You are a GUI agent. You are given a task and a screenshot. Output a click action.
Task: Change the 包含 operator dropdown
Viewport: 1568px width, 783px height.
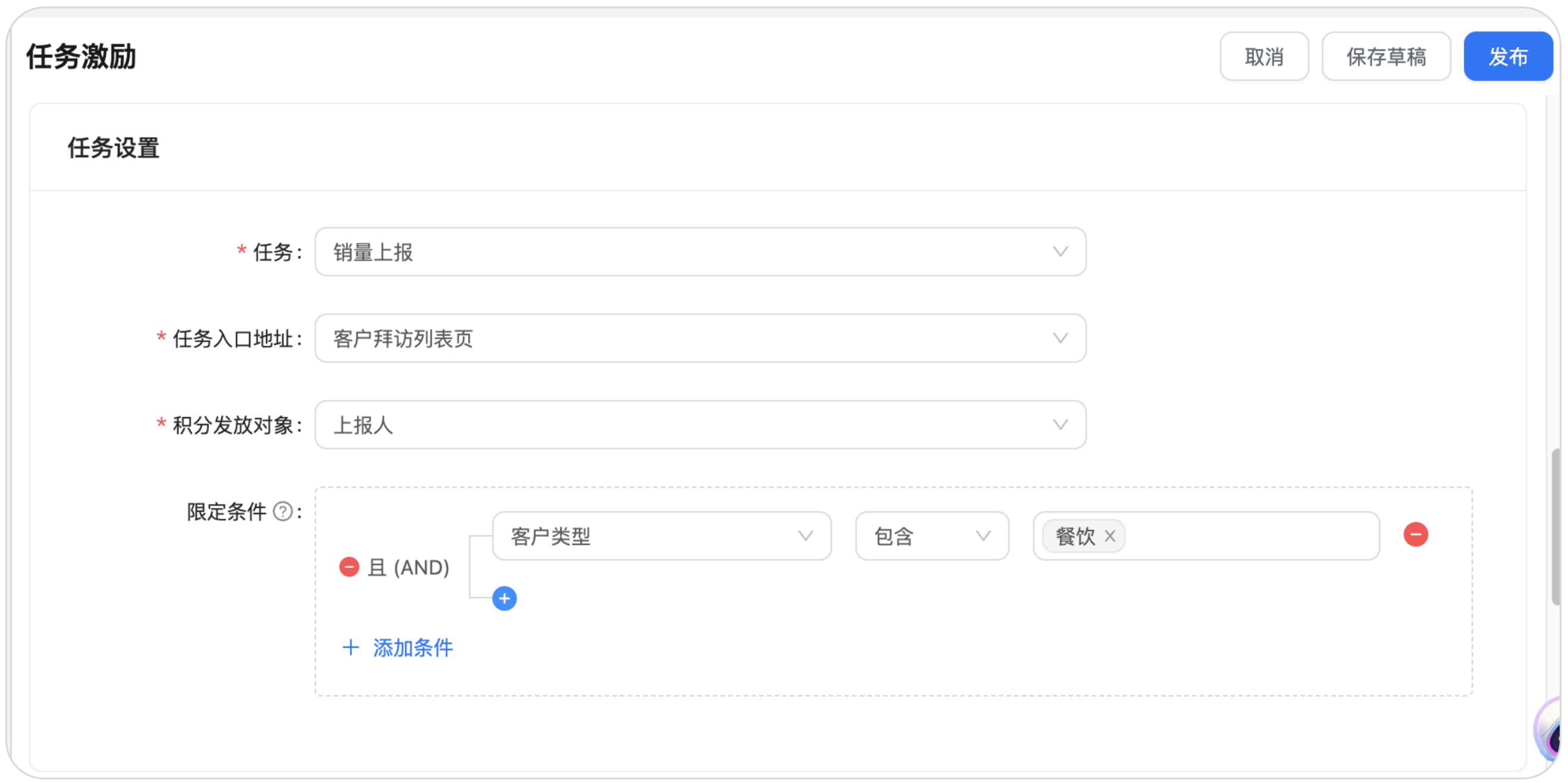point(932,537)
